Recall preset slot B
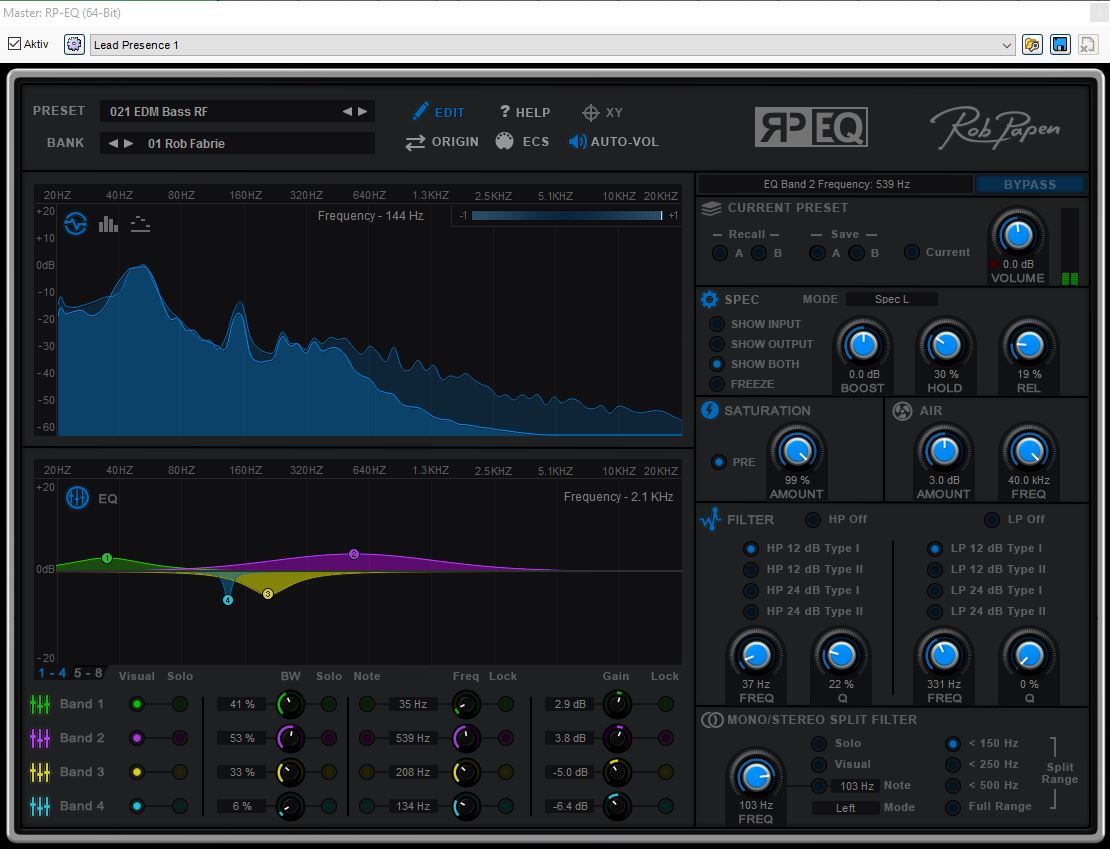Viewport: 1110px width, 849px height. point(759,253)
